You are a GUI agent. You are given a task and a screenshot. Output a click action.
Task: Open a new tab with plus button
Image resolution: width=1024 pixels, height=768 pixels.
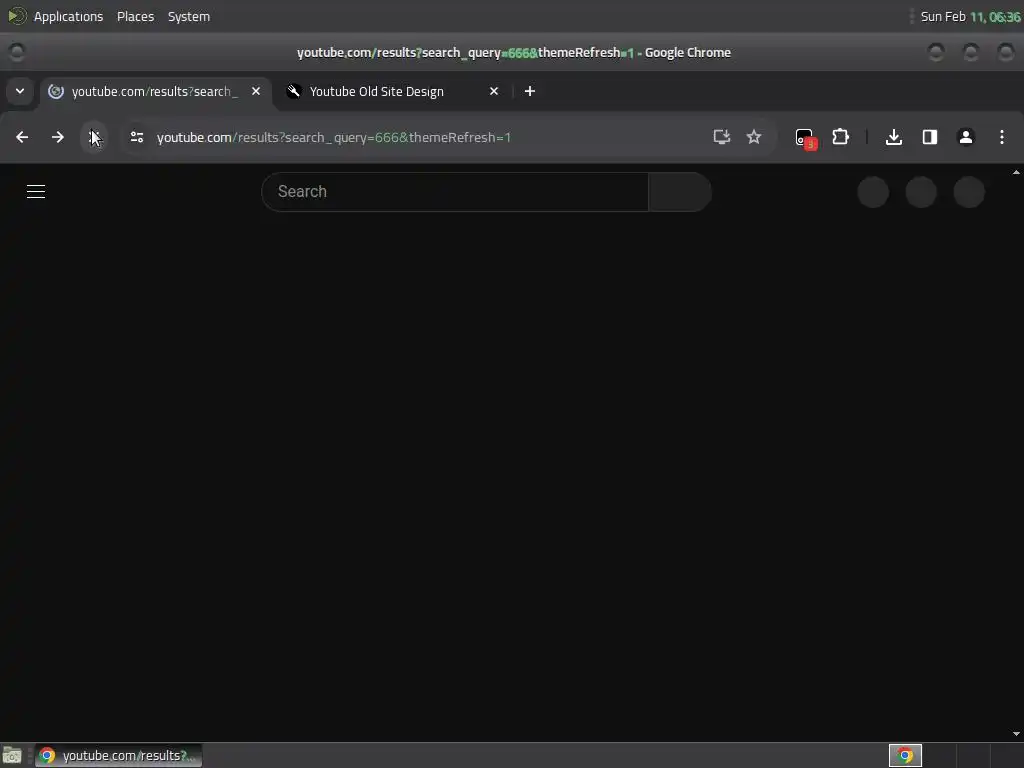530,91
